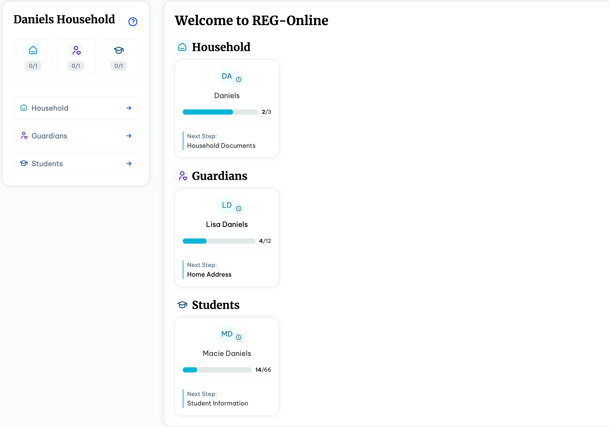This screenshot has width=609, height=427.
Task: Click the students graduation cap counter
Action: click(x=118, y=57)
